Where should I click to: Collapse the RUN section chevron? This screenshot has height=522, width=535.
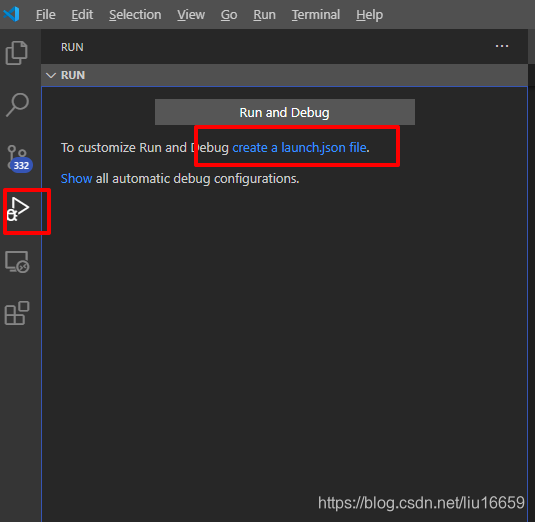(x=51, y=75)
